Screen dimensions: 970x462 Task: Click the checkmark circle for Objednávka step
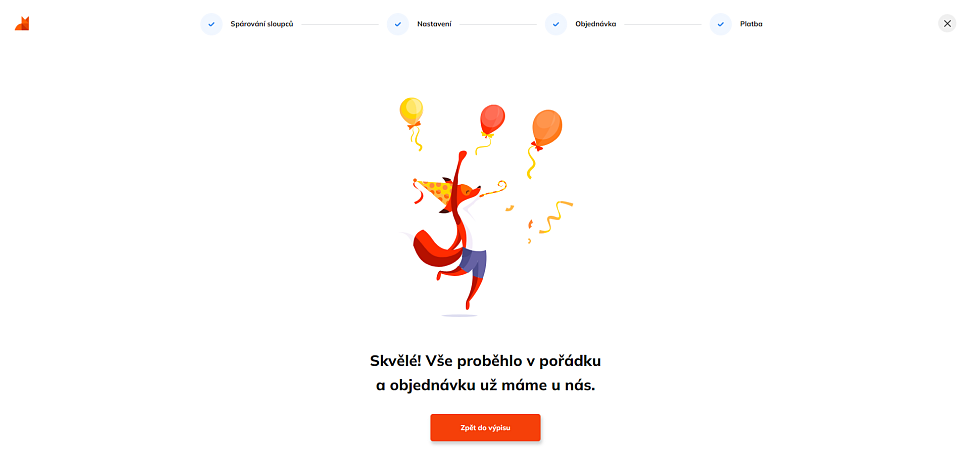(556, 24)
